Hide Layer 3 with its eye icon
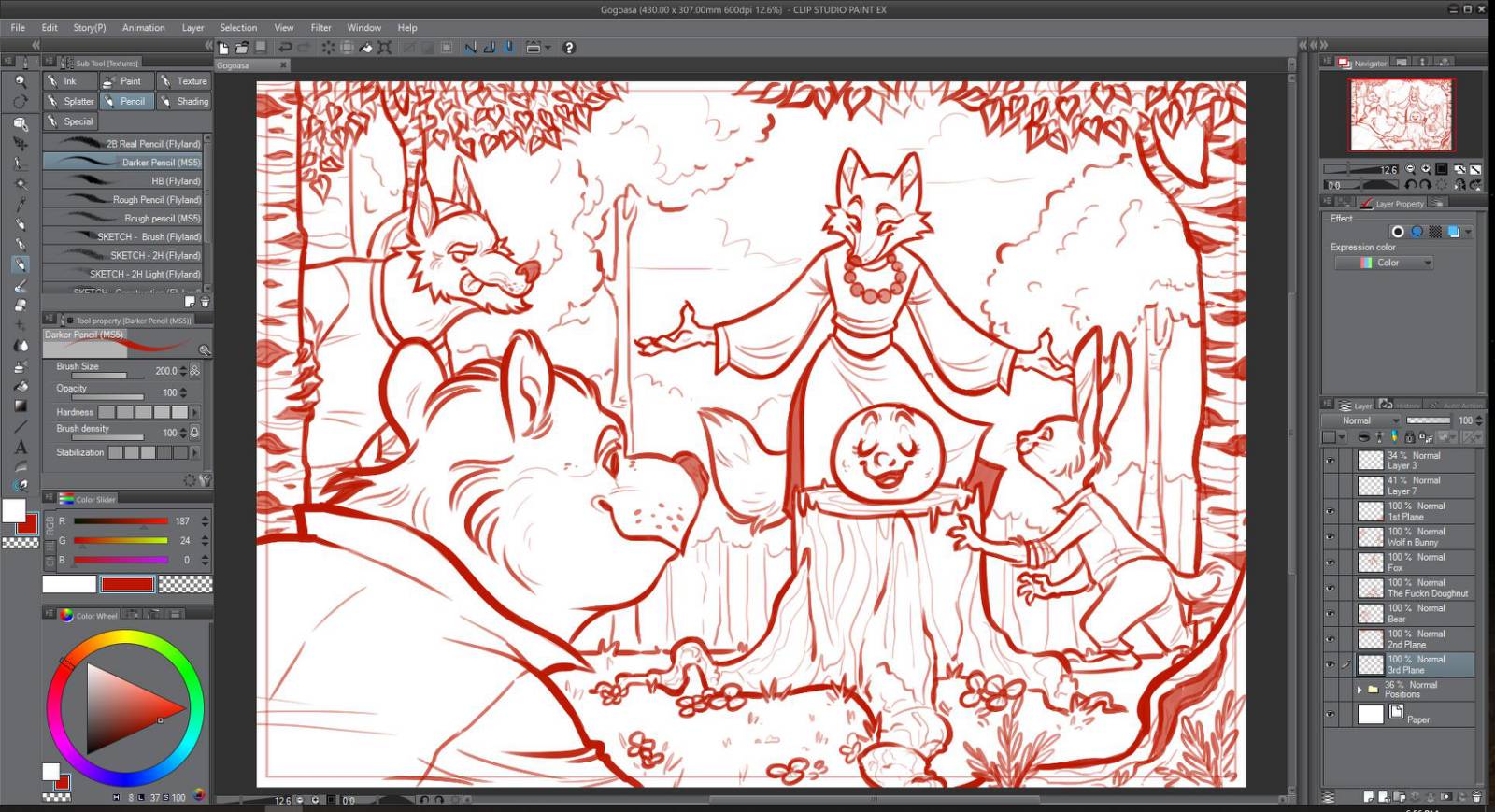 point(1331,461)
